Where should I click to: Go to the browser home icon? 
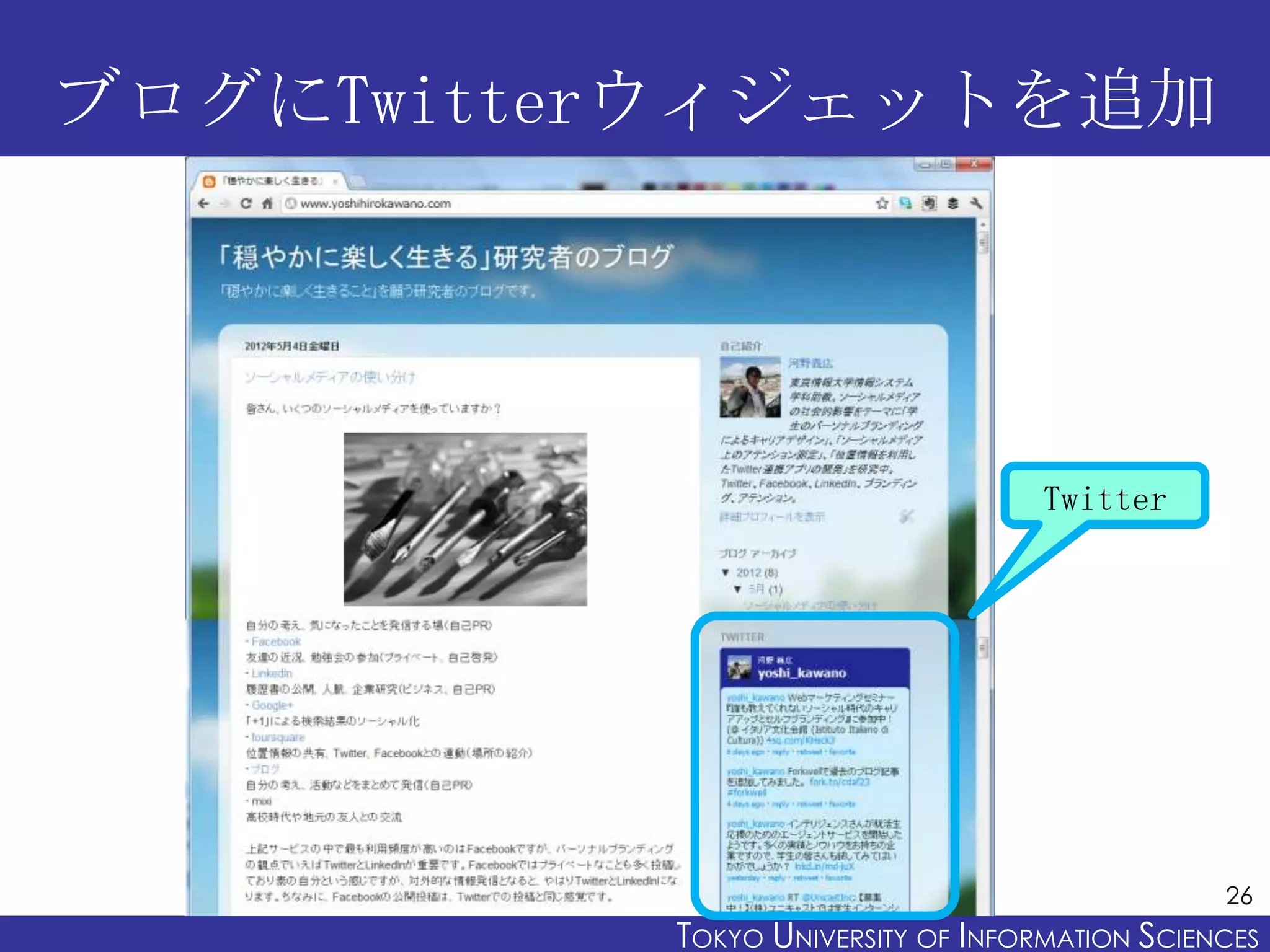(267, 203)
